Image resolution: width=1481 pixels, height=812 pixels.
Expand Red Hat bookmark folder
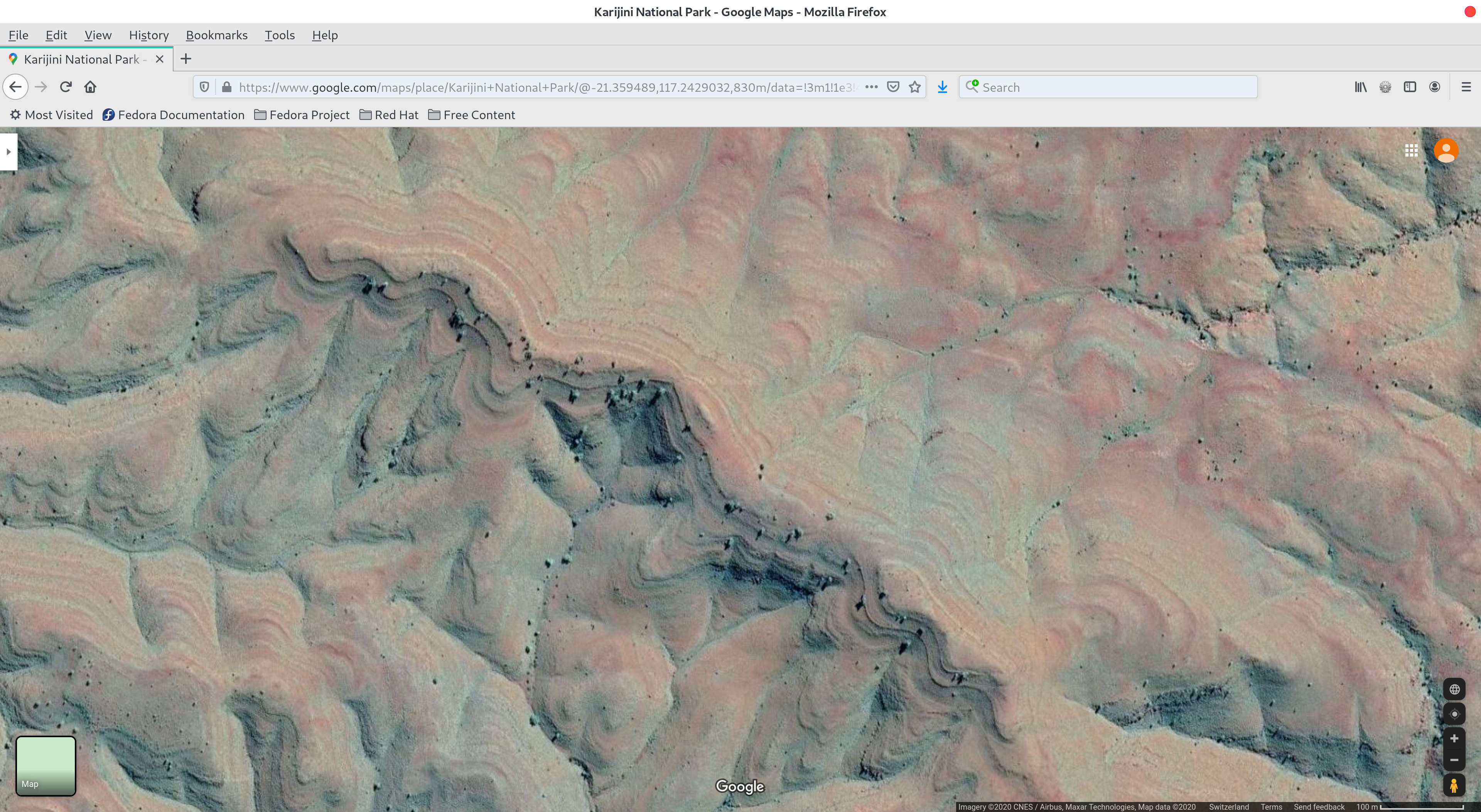coord(389,115)
